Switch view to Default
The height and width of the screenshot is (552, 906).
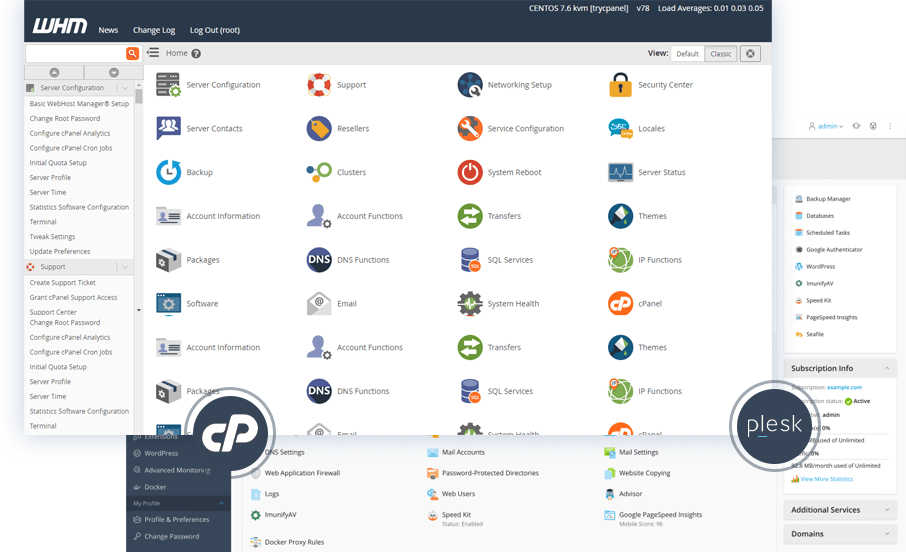click(687, 54)
